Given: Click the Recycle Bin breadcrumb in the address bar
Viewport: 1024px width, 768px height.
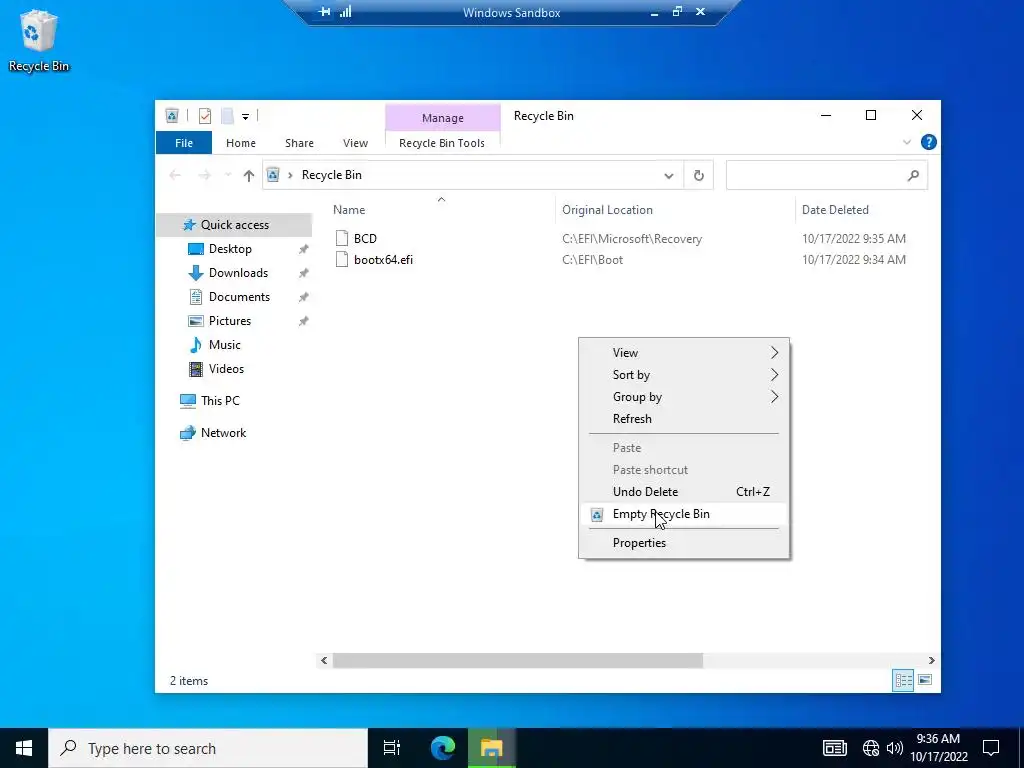Looking at the screenshot, I should [331, 175].
